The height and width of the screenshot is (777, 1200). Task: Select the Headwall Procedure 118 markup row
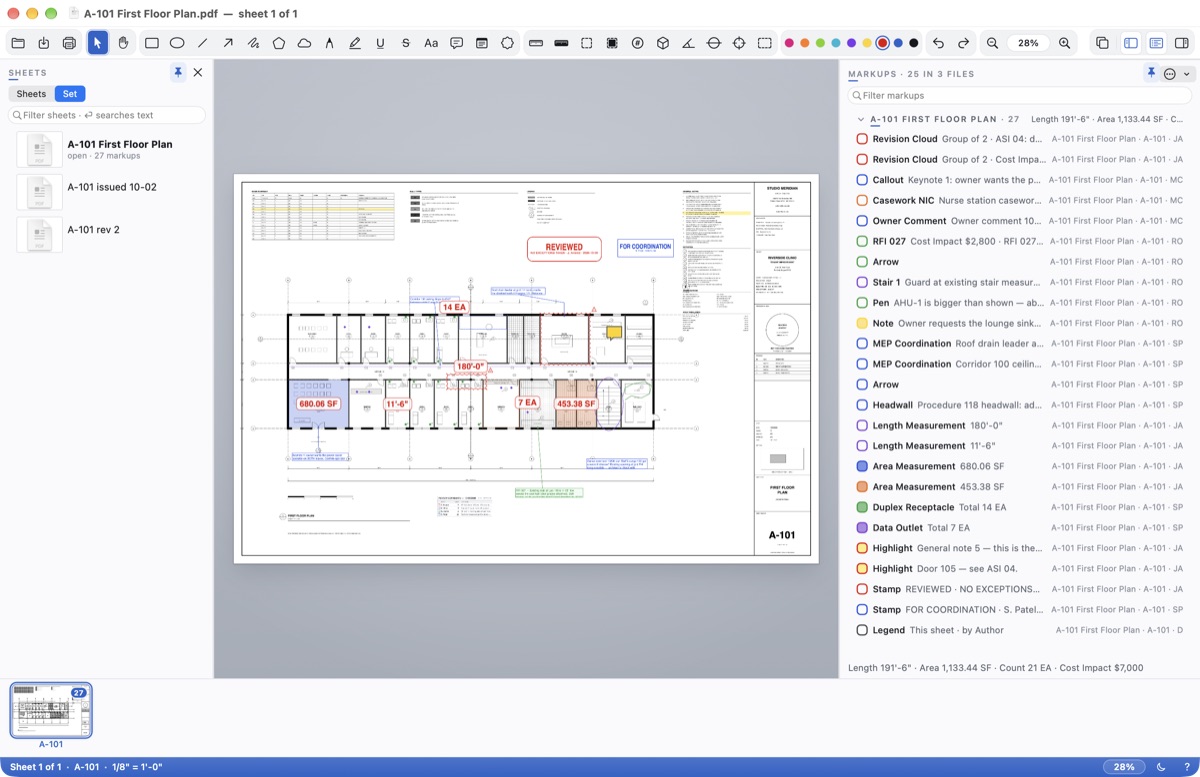pos(1019,405)
